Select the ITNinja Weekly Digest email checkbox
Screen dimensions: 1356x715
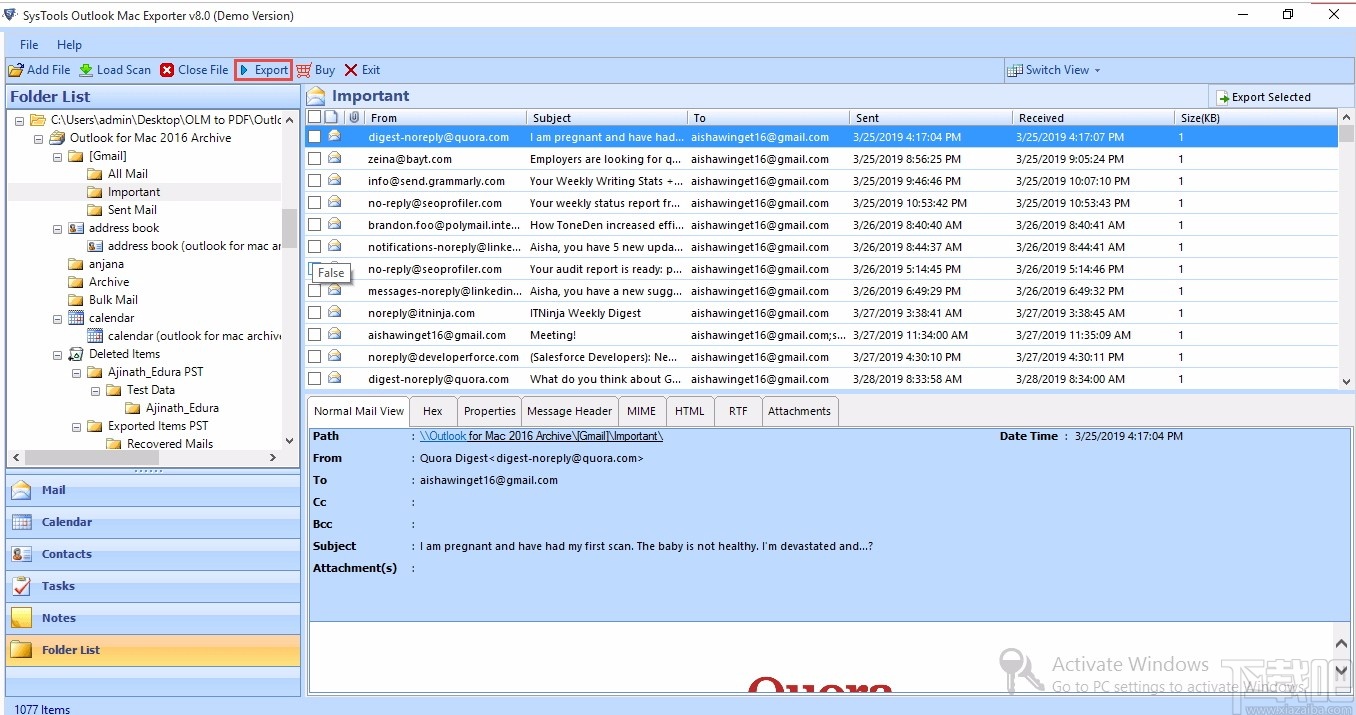313,312
